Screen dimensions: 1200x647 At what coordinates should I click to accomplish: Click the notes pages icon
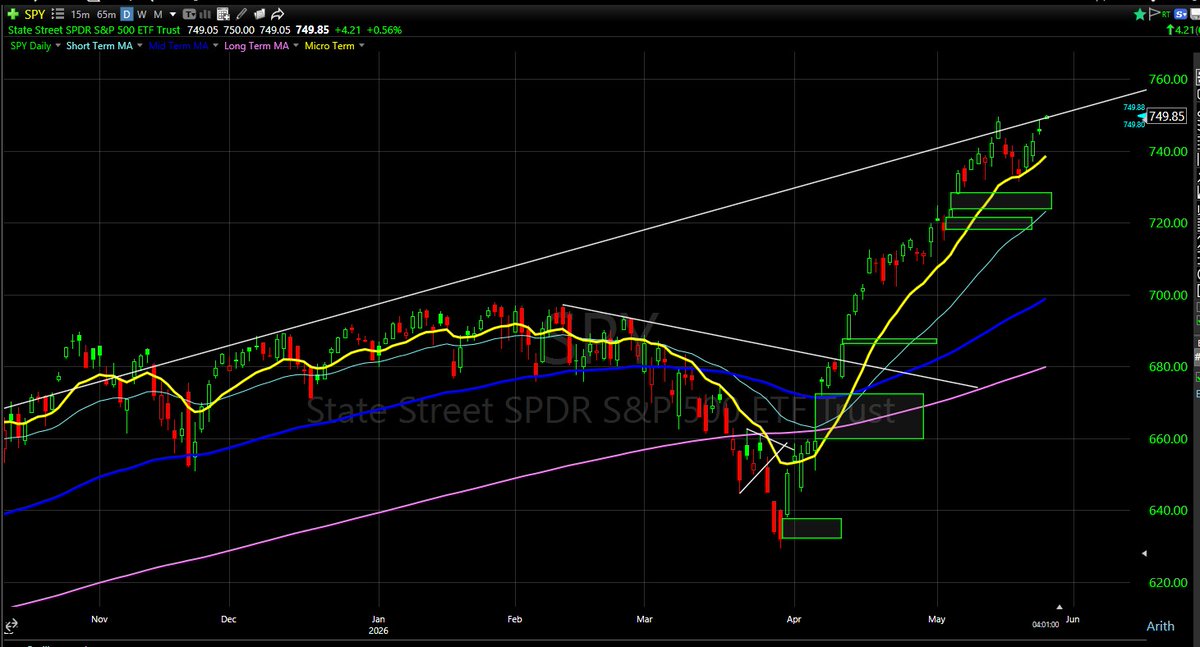click(x=259, y=15)
